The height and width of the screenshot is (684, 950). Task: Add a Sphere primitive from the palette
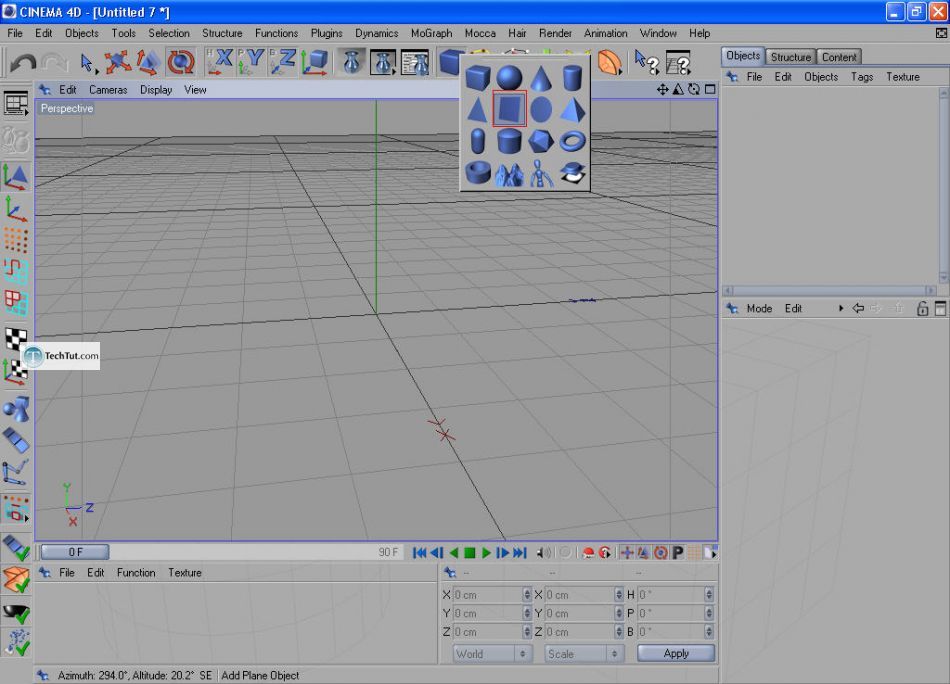(x=509, y=78)
